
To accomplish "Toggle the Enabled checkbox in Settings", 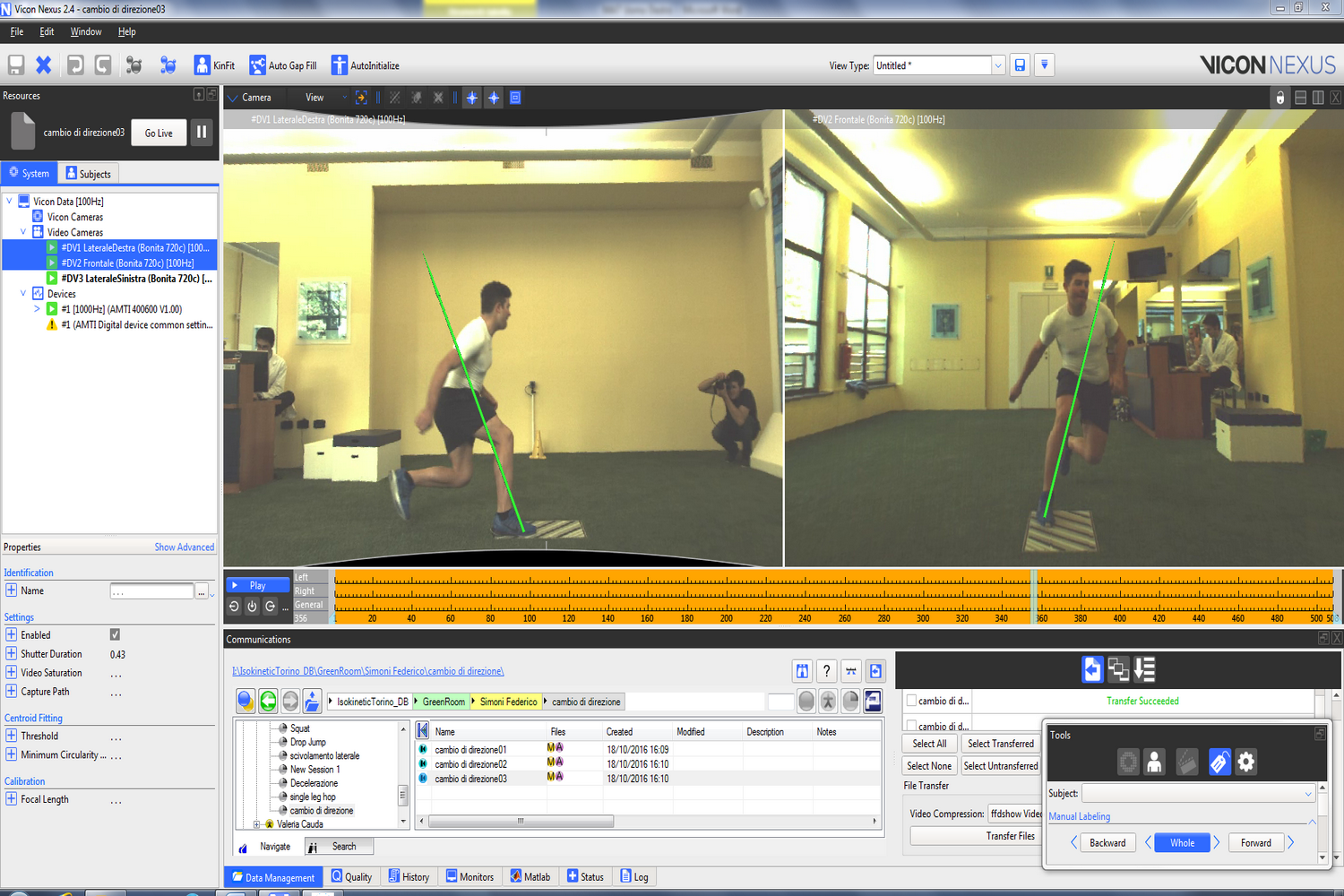I will tap(115, 634).
